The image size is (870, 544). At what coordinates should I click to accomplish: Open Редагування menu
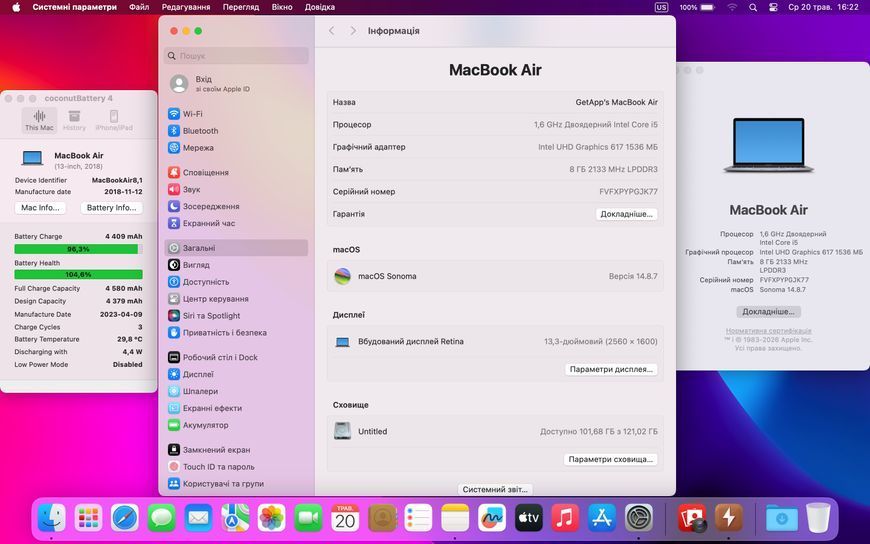click(x=186, y=7)
